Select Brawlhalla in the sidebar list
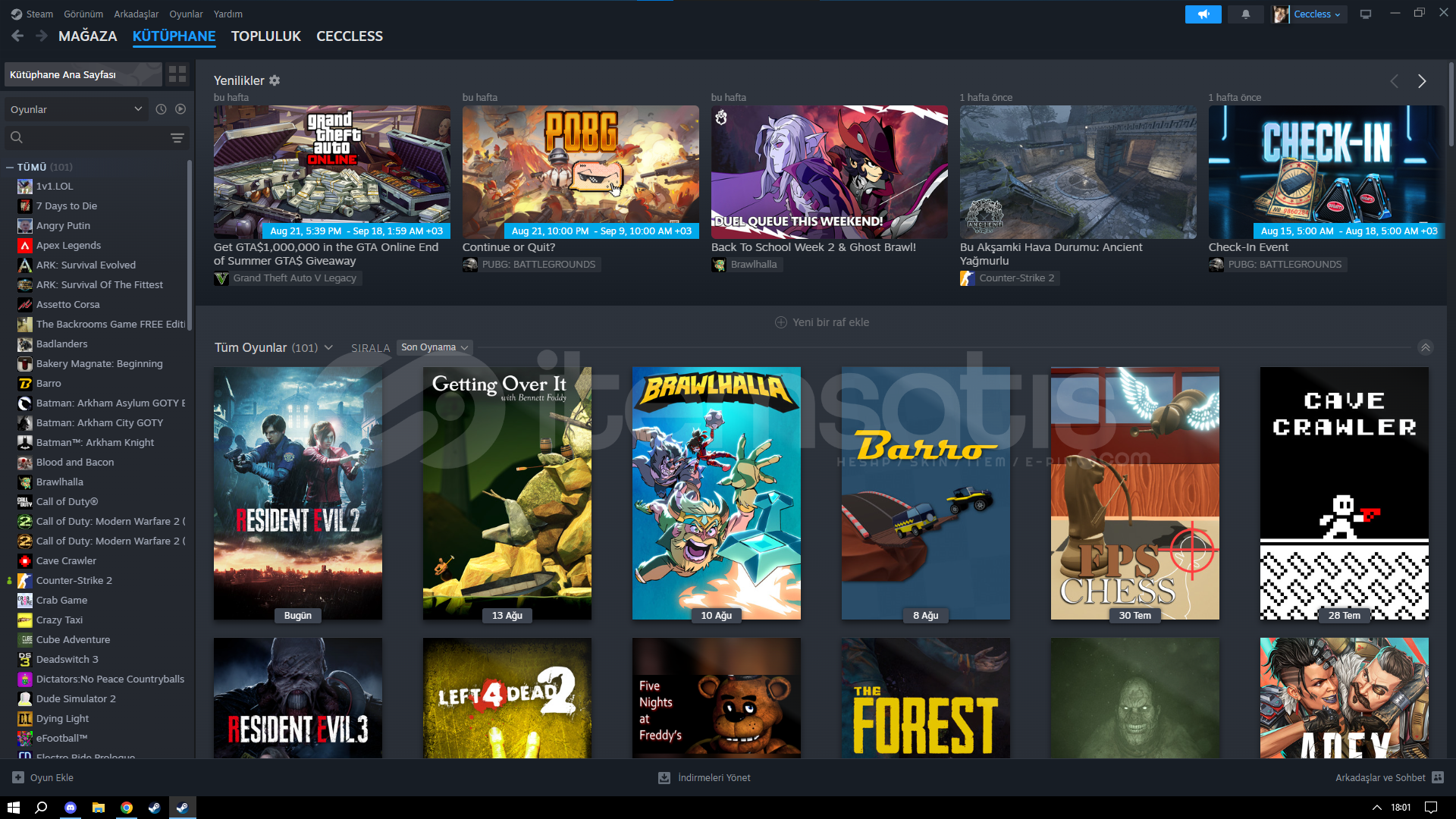 point(60,482)
